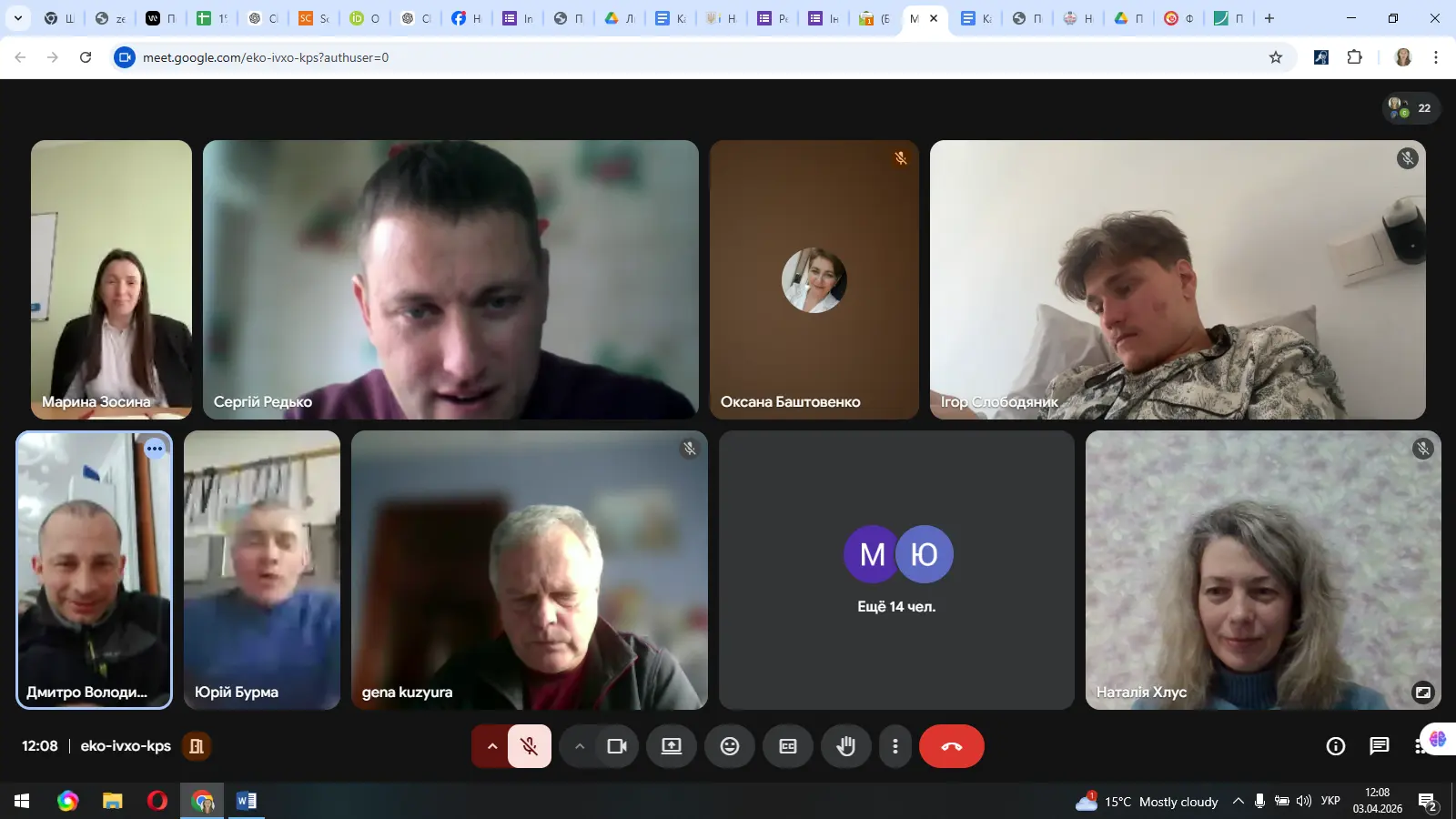This screenshot has height=819, width=1456.
Task: Close the active Meet tab
Action: coord(933,18)
